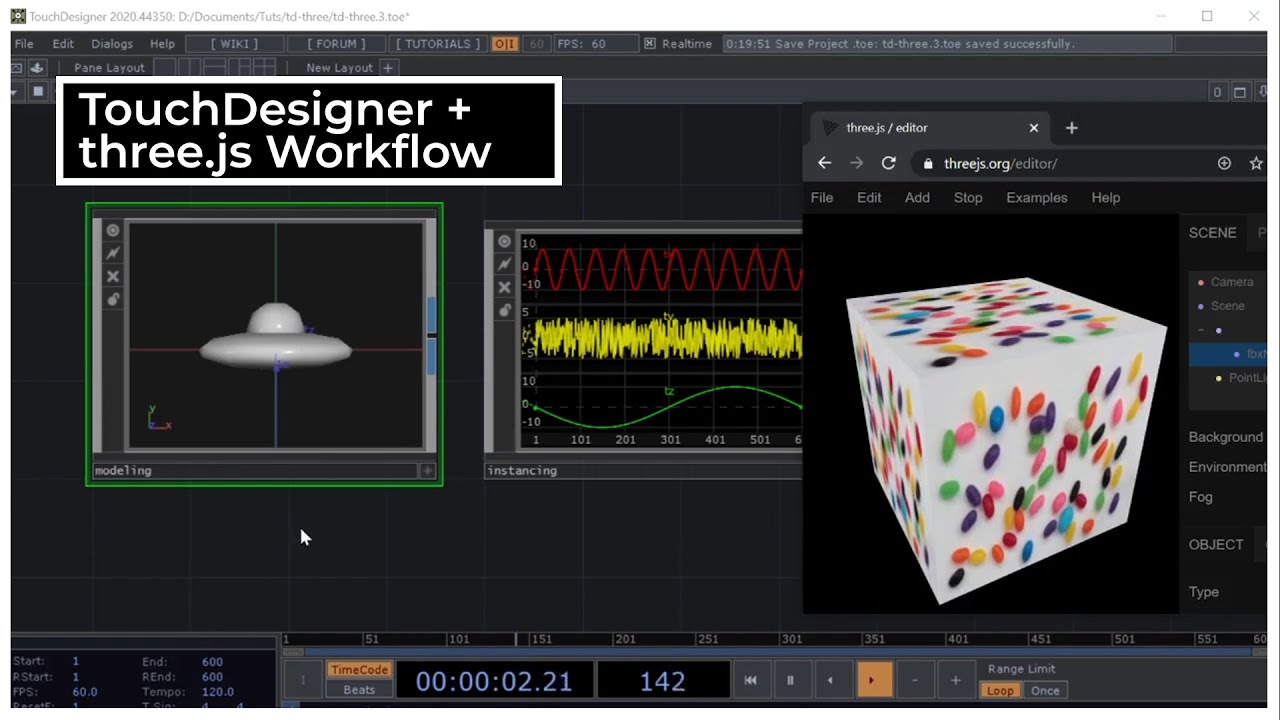
Task: Select single pane layout icon
Action: 164,67
